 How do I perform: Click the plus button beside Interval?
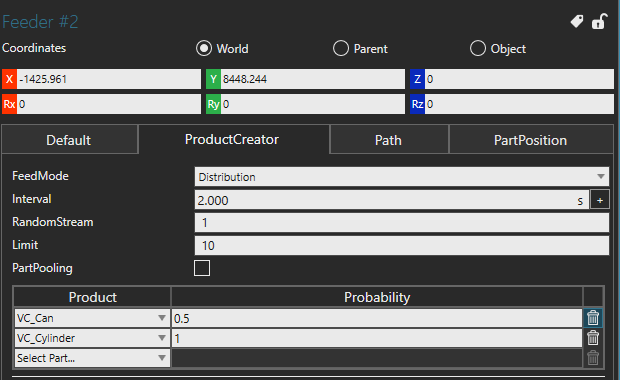pyautogui.click(x=599, y=200)
